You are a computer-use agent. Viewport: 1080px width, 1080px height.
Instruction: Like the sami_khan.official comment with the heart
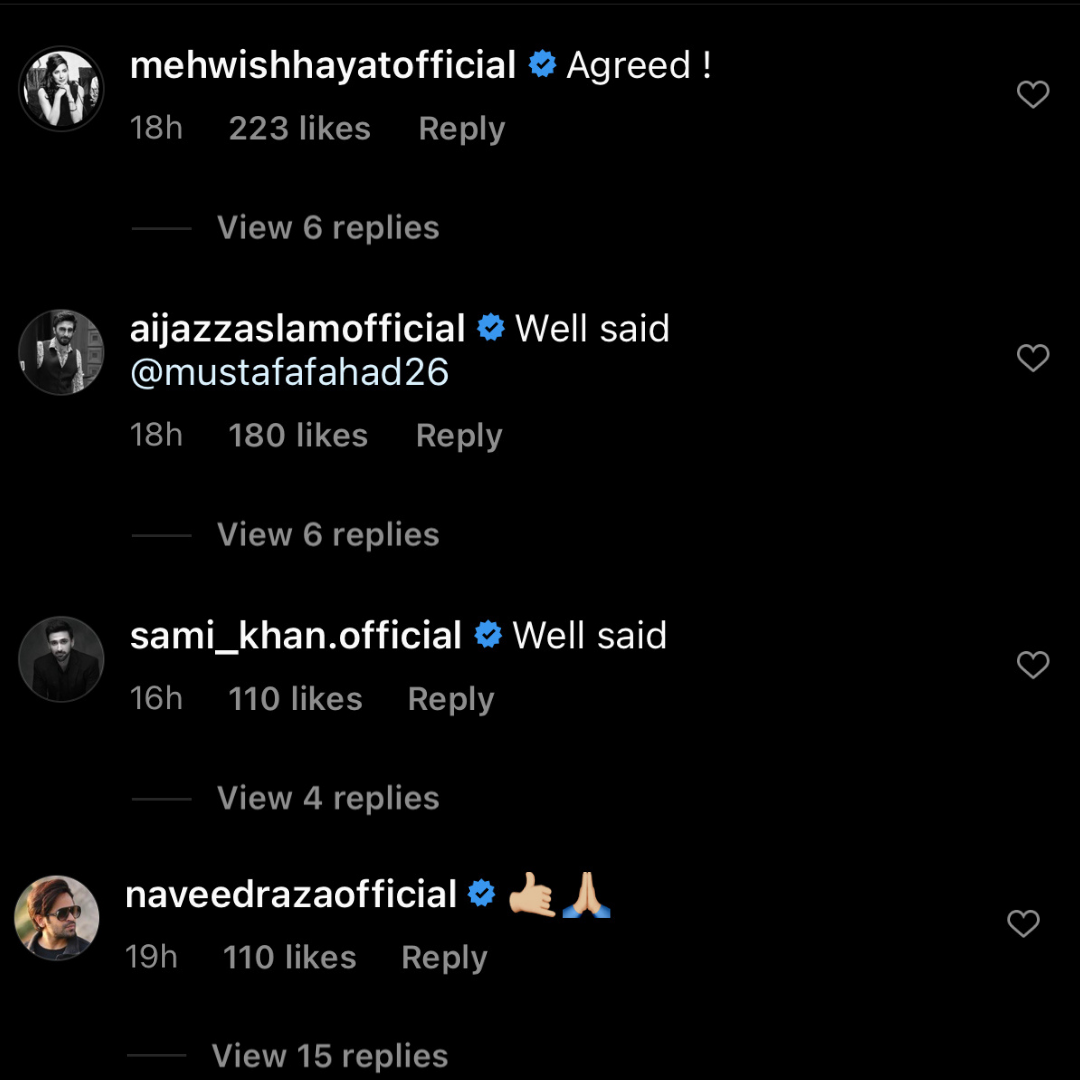(x=1032, y=665)
